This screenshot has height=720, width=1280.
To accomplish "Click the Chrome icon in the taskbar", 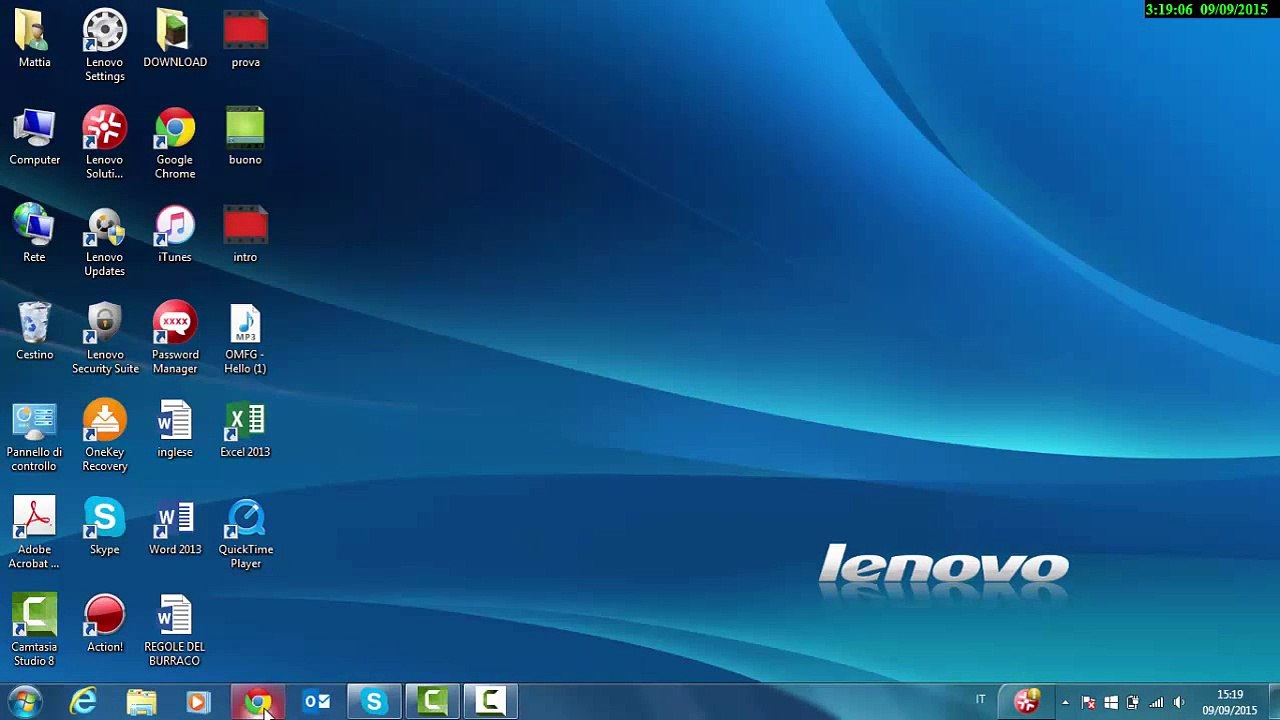I will tap(258, 702).
